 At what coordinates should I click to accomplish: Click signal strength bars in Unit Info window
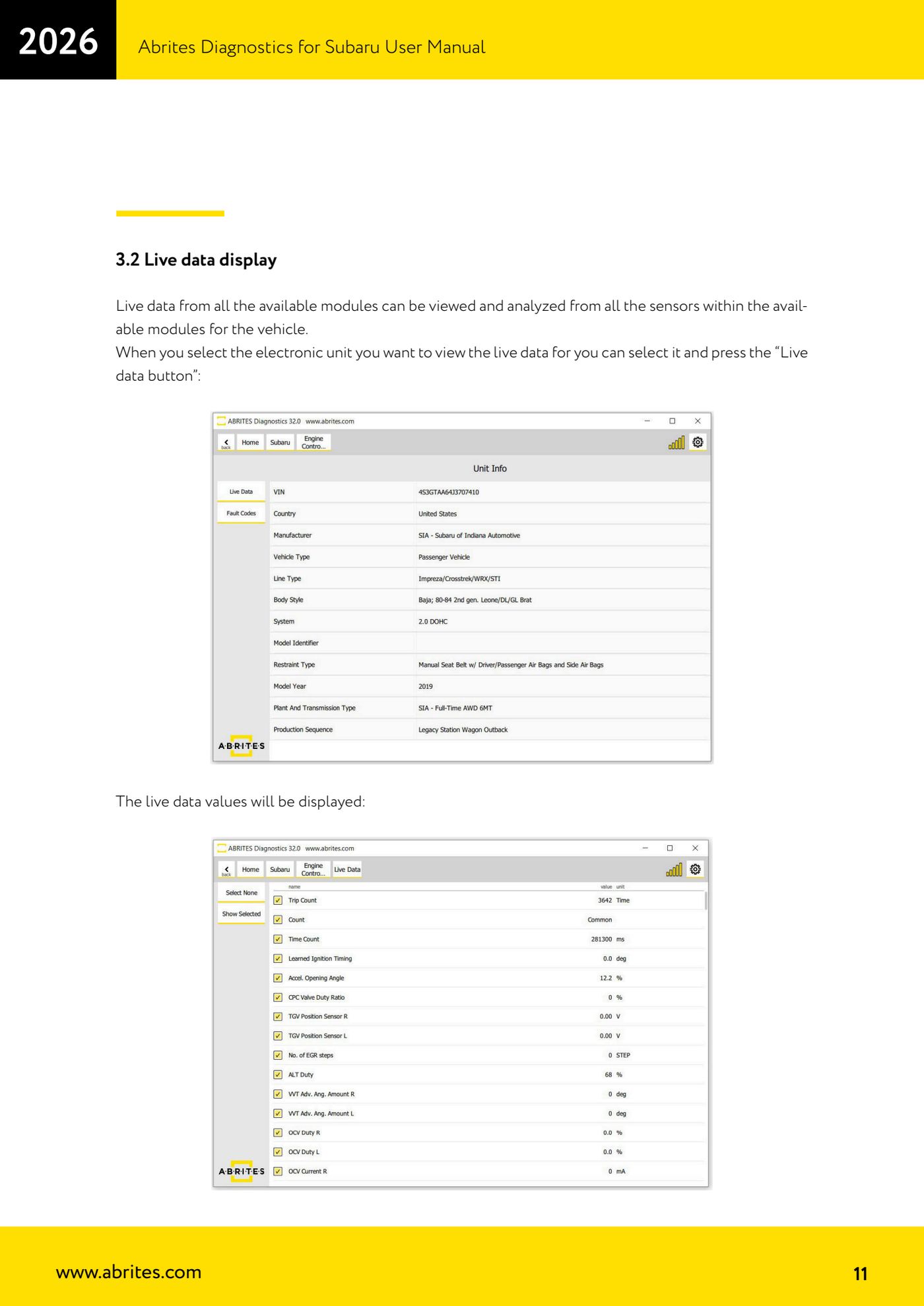(676, 443)
